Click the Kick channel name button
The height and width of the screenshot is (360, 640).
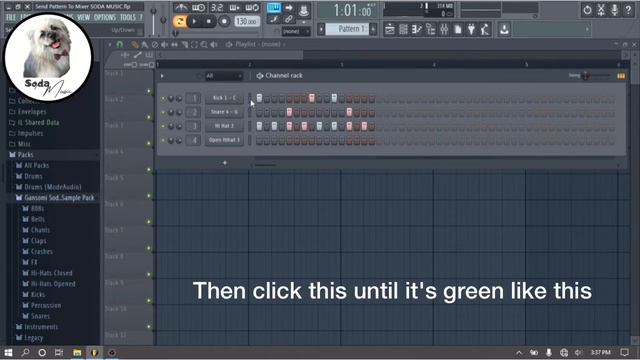[224, 98]
